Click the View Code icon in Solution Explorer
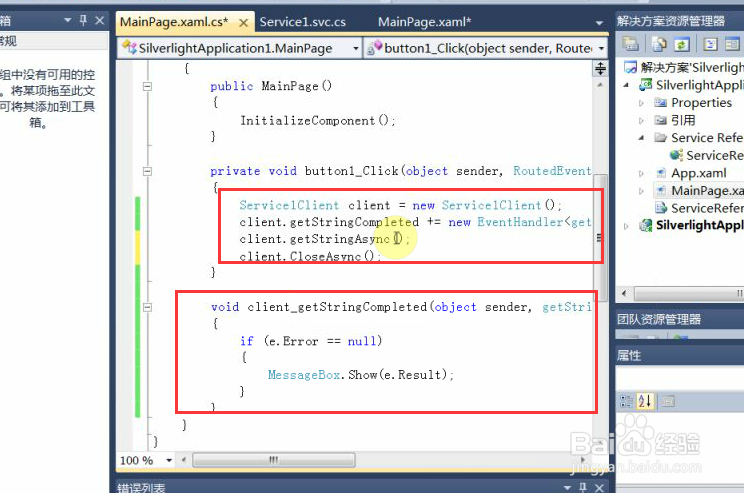 point(710,44)
